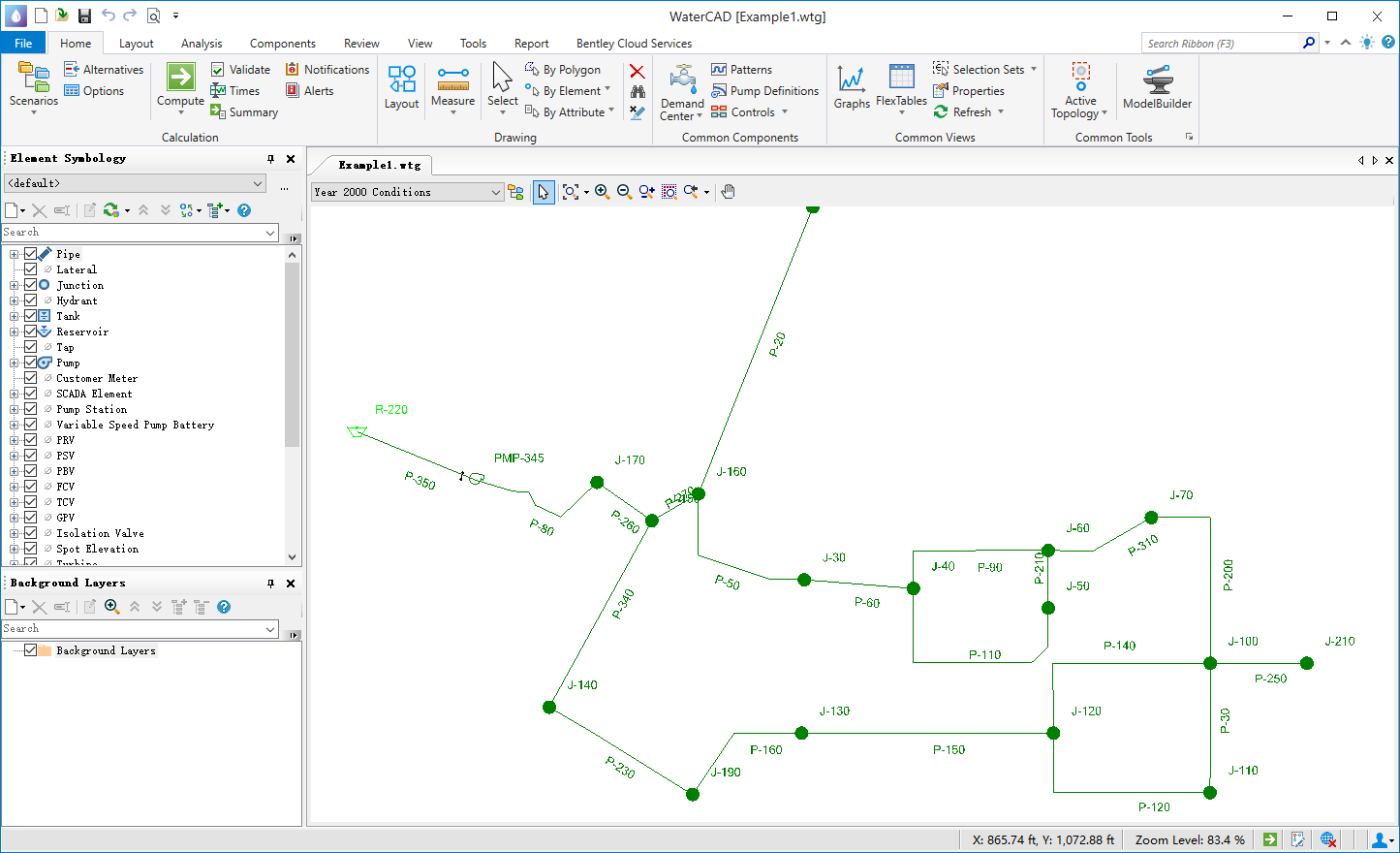Open the Year 2000 Conditions scenario dropdown

point(407,192)
